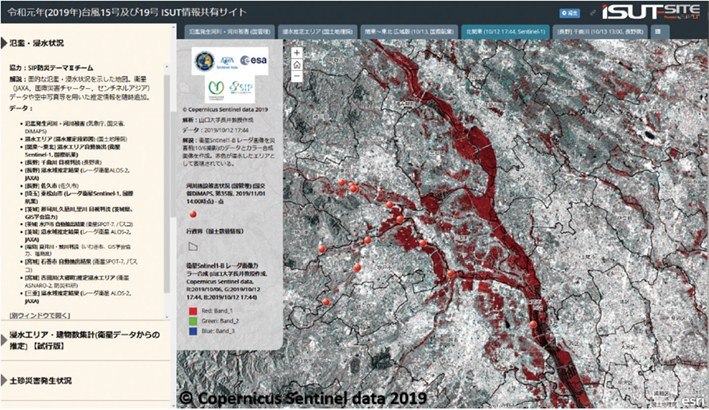Click the round blue emblem logo
The width and height of the screenshot is (709, 410).
coord(204,61)
